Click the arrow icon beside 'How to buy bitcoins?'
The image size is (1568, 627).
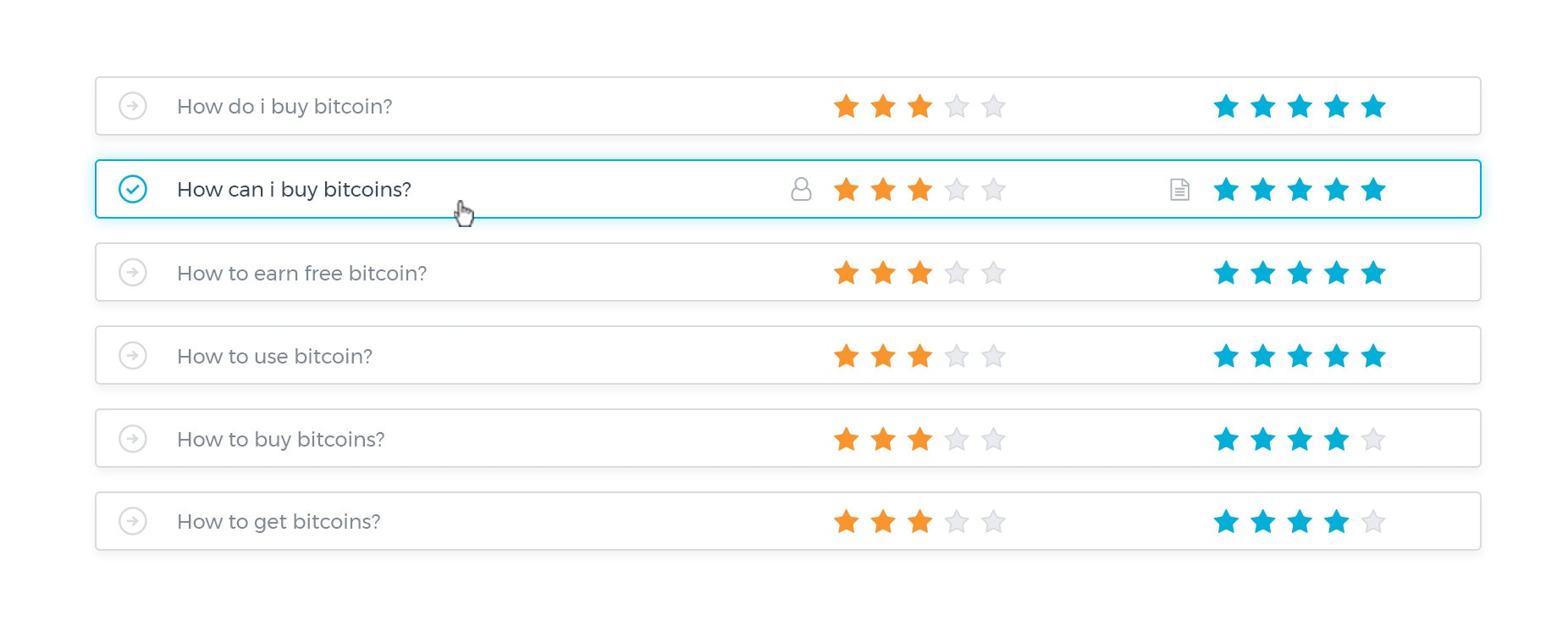click(x=132, y=438)
